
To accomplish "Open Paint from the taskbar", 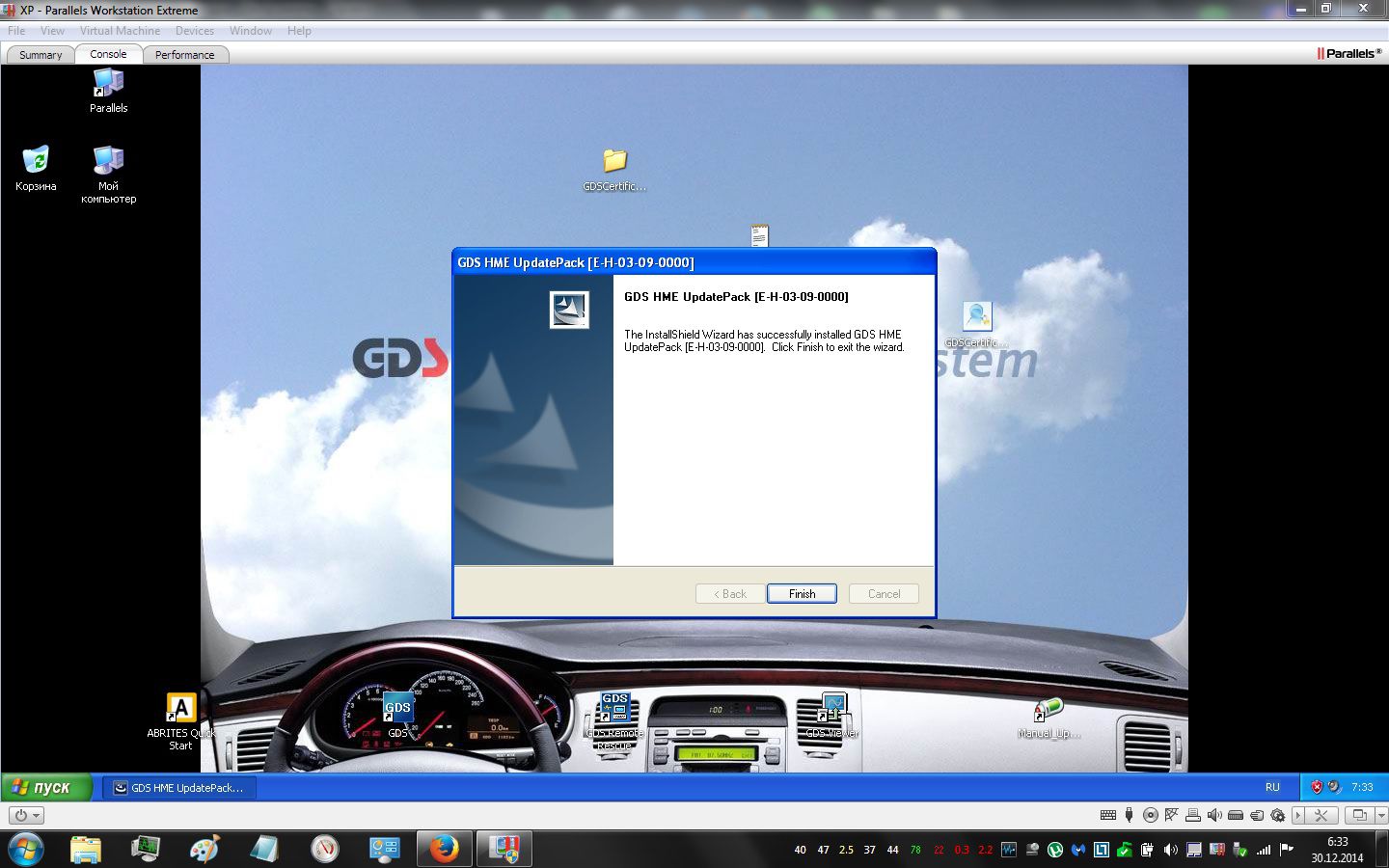I will (x=204, y=849).
